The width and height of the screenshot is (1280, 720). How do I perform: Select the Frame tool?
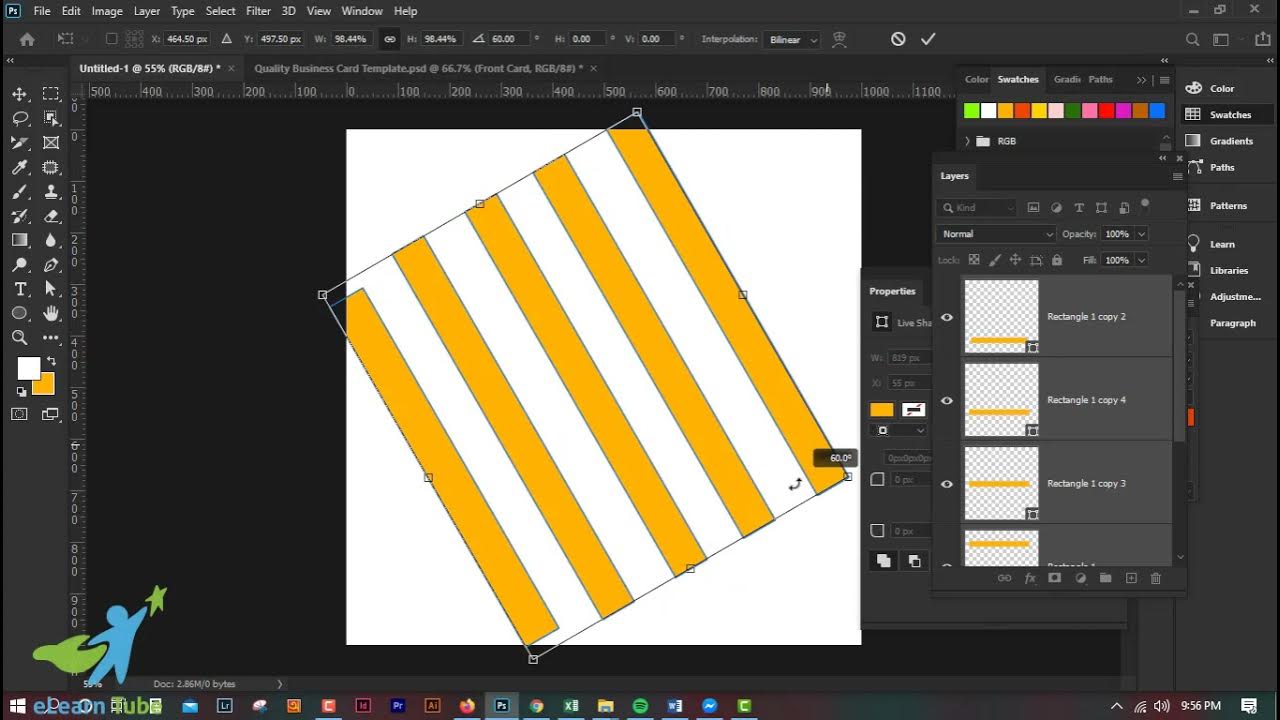[51, 143]
